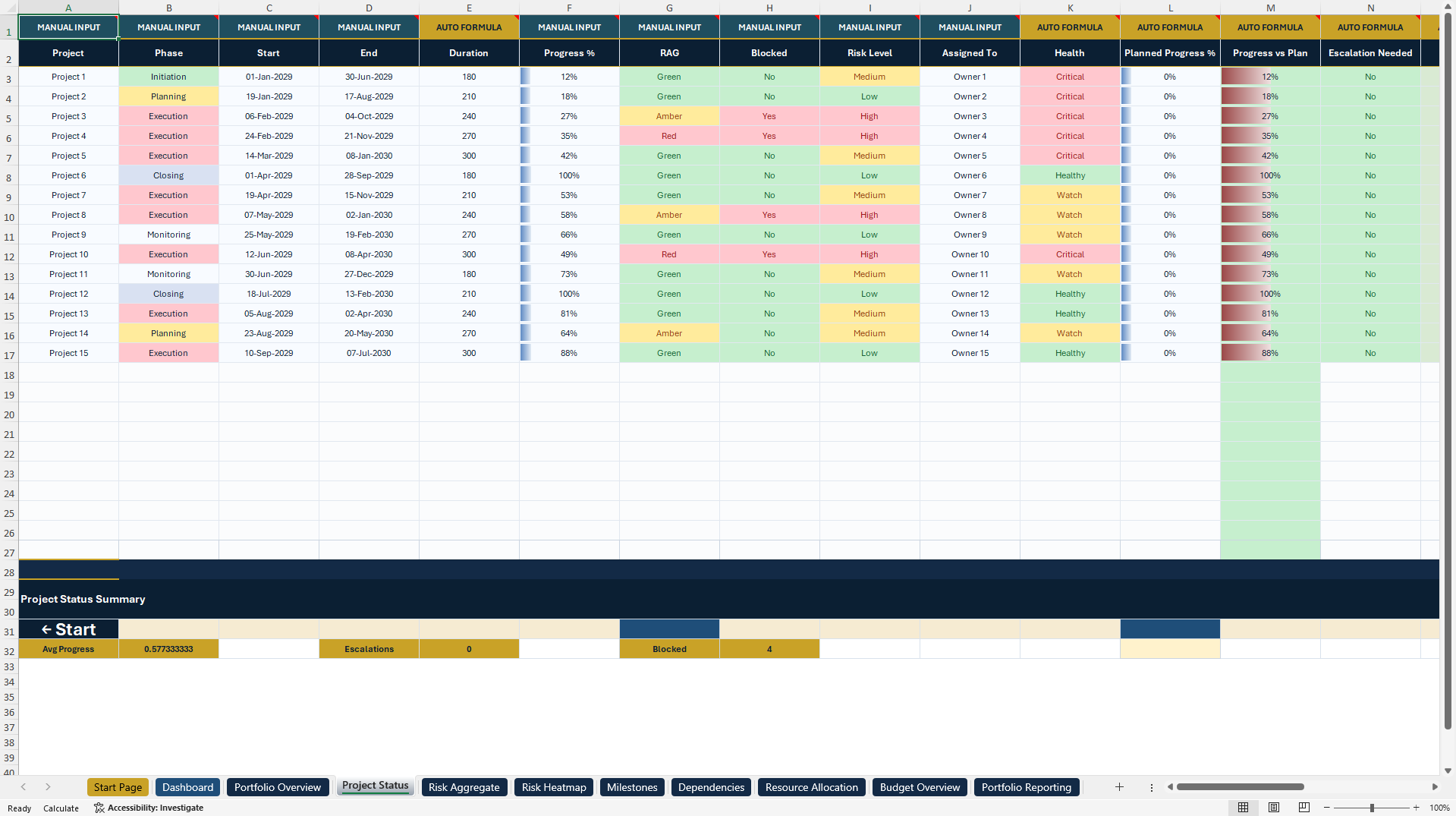
Task: Select Owner 10 assigned cell
Action: click(970, 254)
